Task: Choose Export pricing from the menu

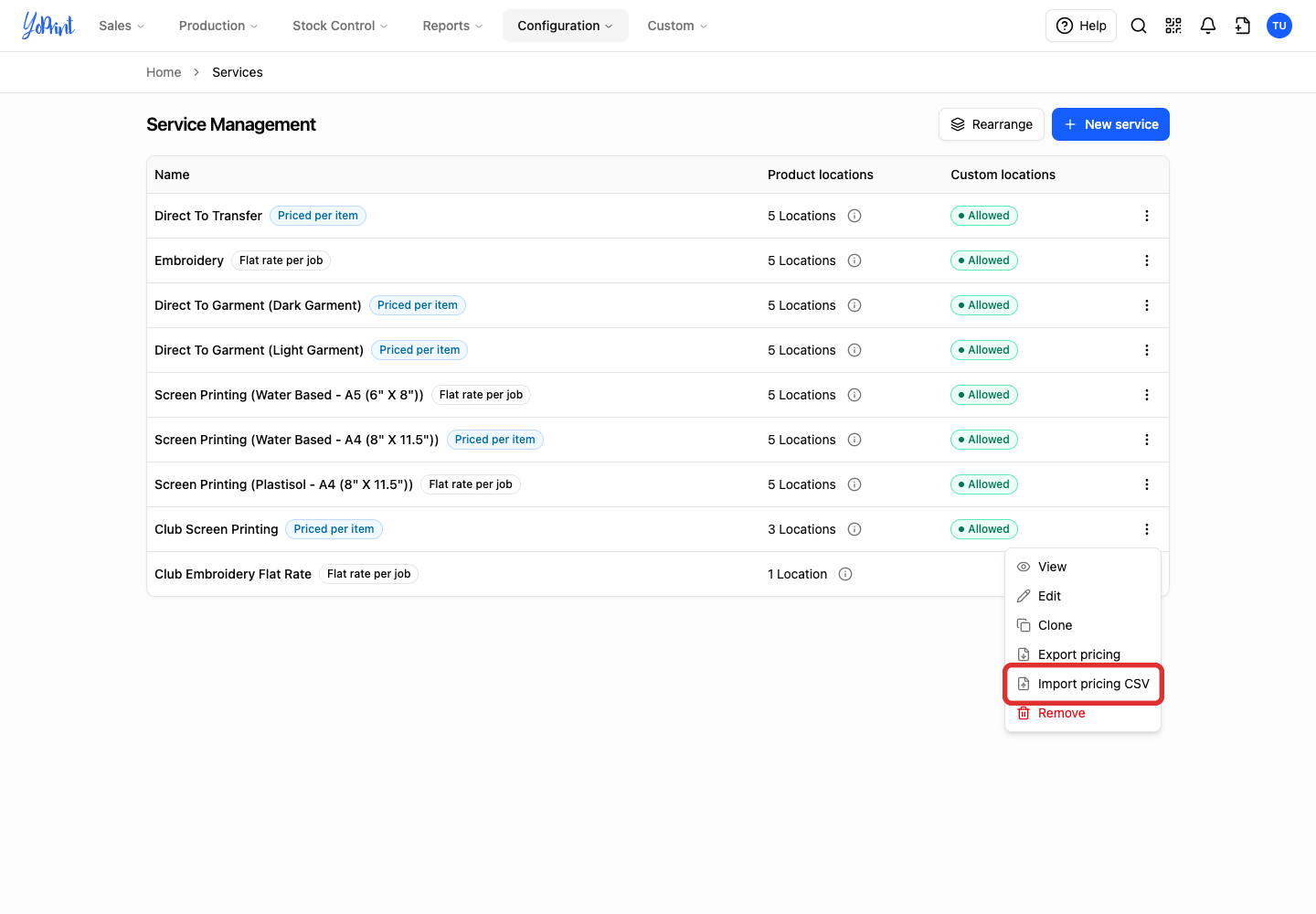Action: tap(1083, 654)
